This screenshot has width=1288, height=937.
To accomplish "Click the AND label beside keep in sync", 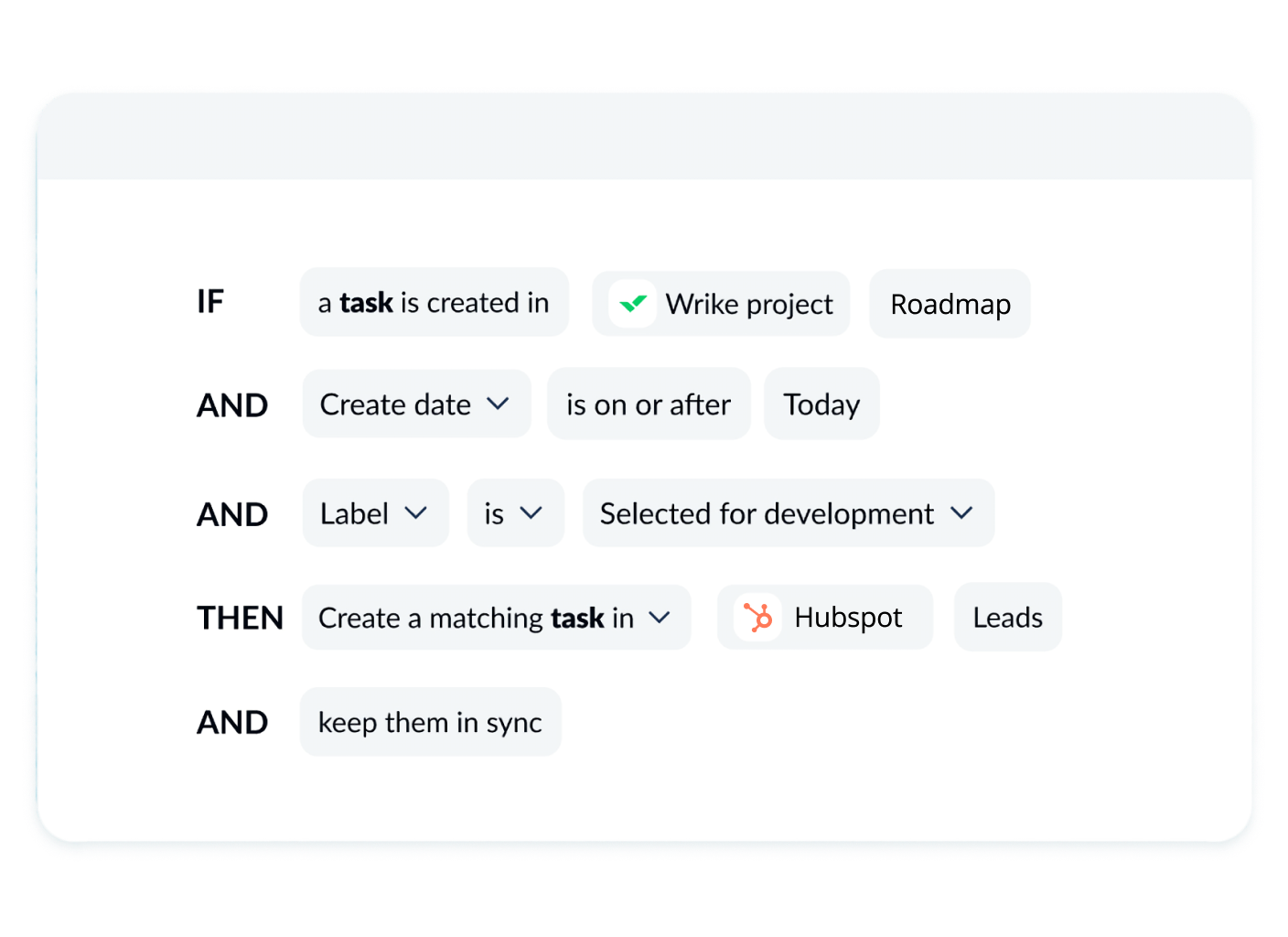I will 232,723.
